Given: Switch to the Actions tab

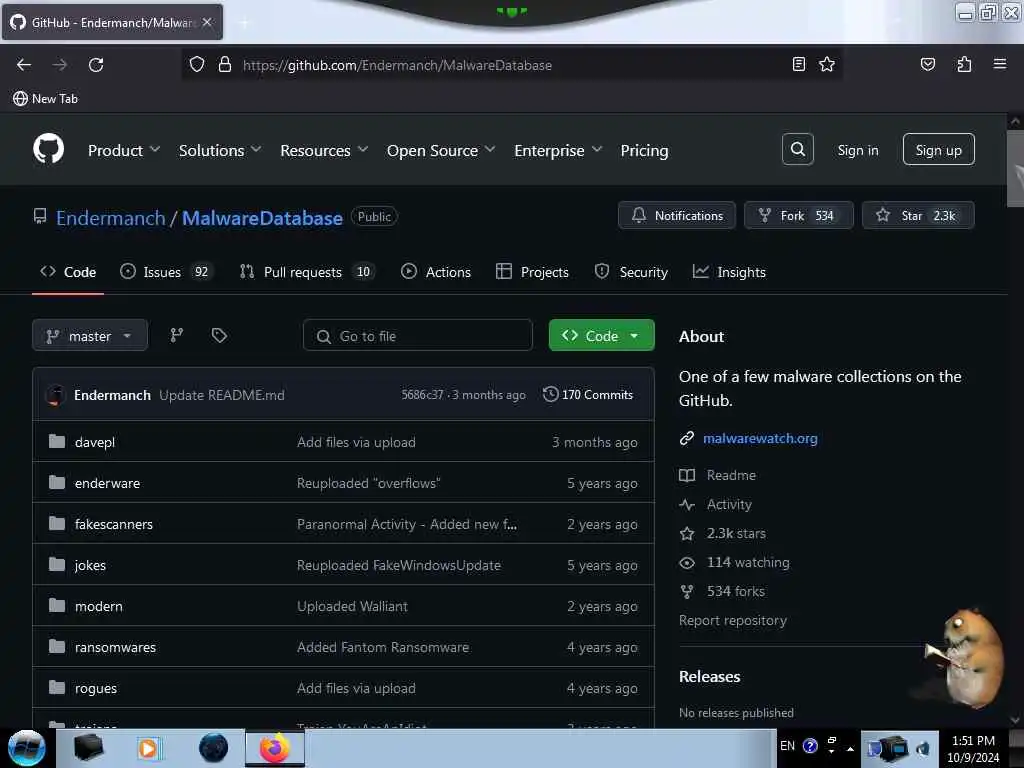Looking at the screenshot, I should [x=436, y=272].
